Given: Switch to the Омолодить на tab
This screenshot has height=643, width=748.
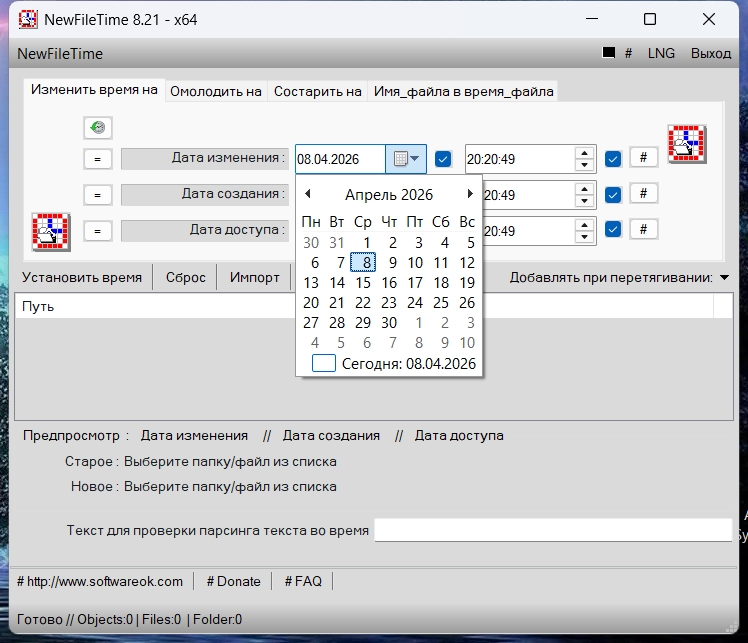Looking at the screenshot, I should click(216, 91).
